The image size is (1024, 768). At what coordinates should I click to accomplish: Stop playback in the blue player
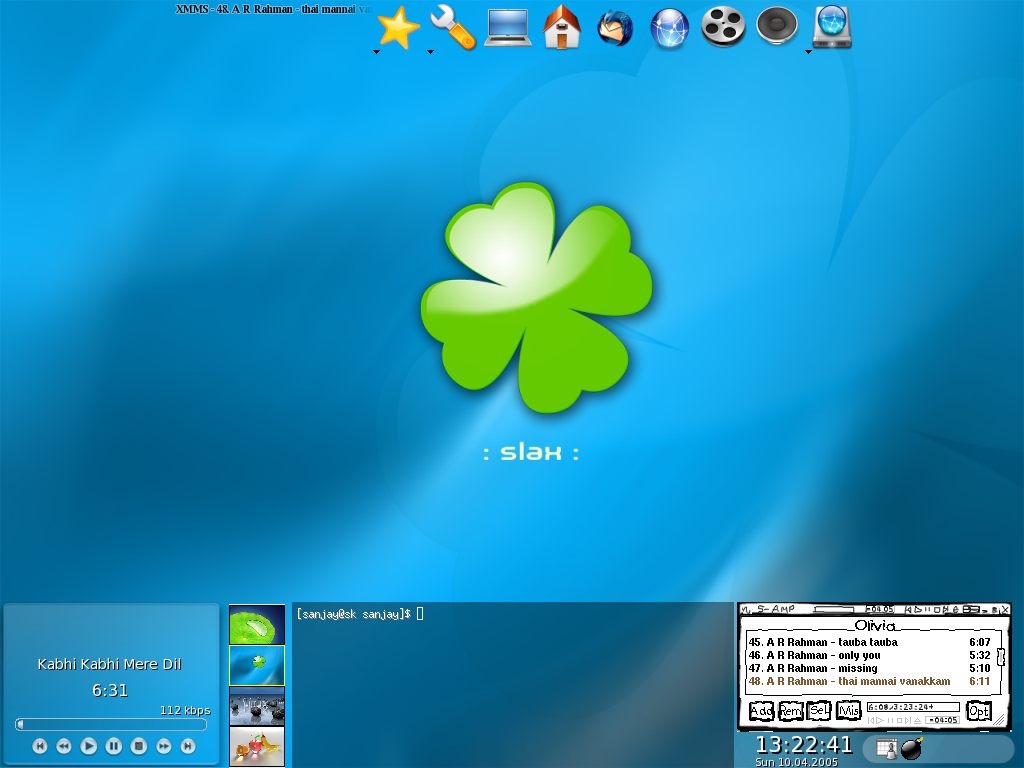138,745
